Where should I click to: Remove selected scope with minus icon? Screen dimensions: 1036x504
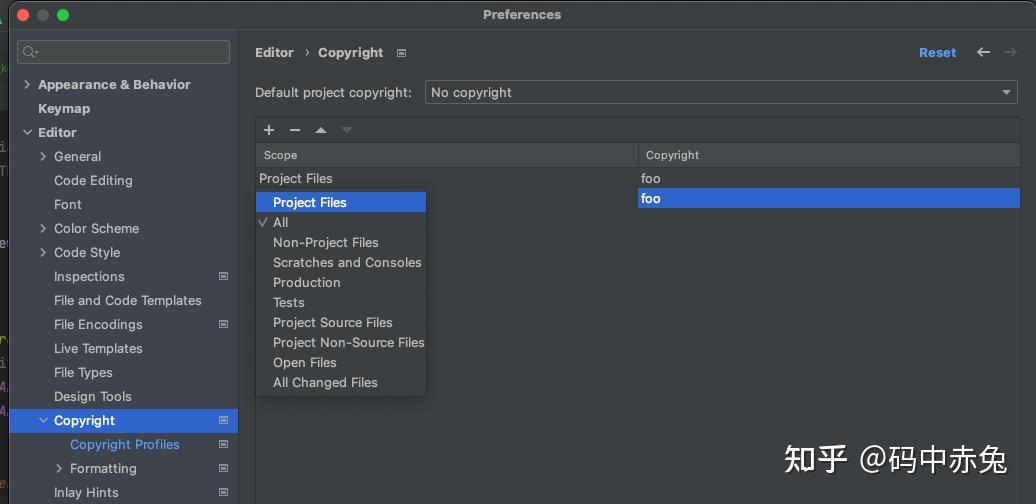pos(295,130)
